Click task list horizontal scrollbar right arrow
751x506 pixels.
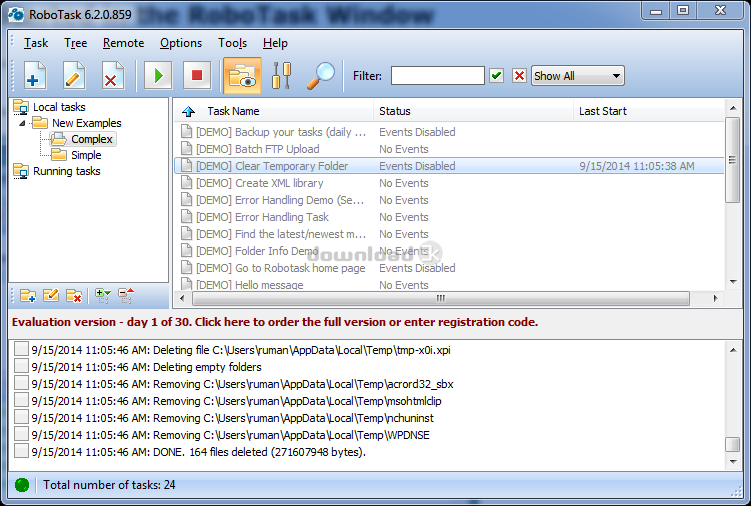[x=715, y=298]
